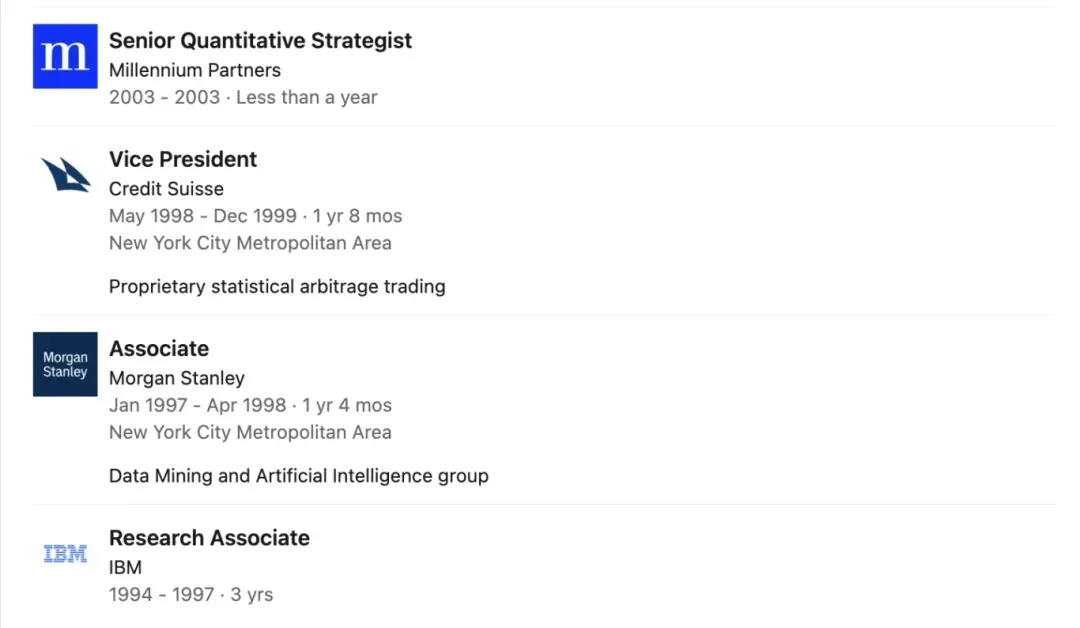
Task: Click the "2003 - 2003 · Less than a year" text
Action: coord(243,98)
